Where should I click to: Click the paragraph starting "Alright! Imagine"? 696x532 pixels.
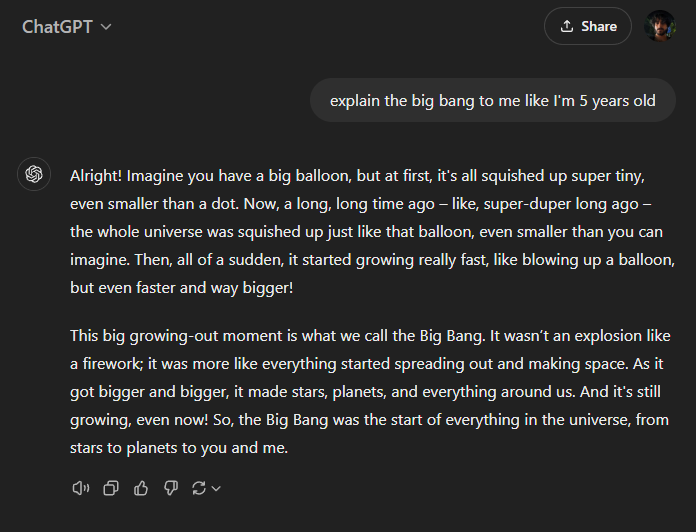point(370,231)
